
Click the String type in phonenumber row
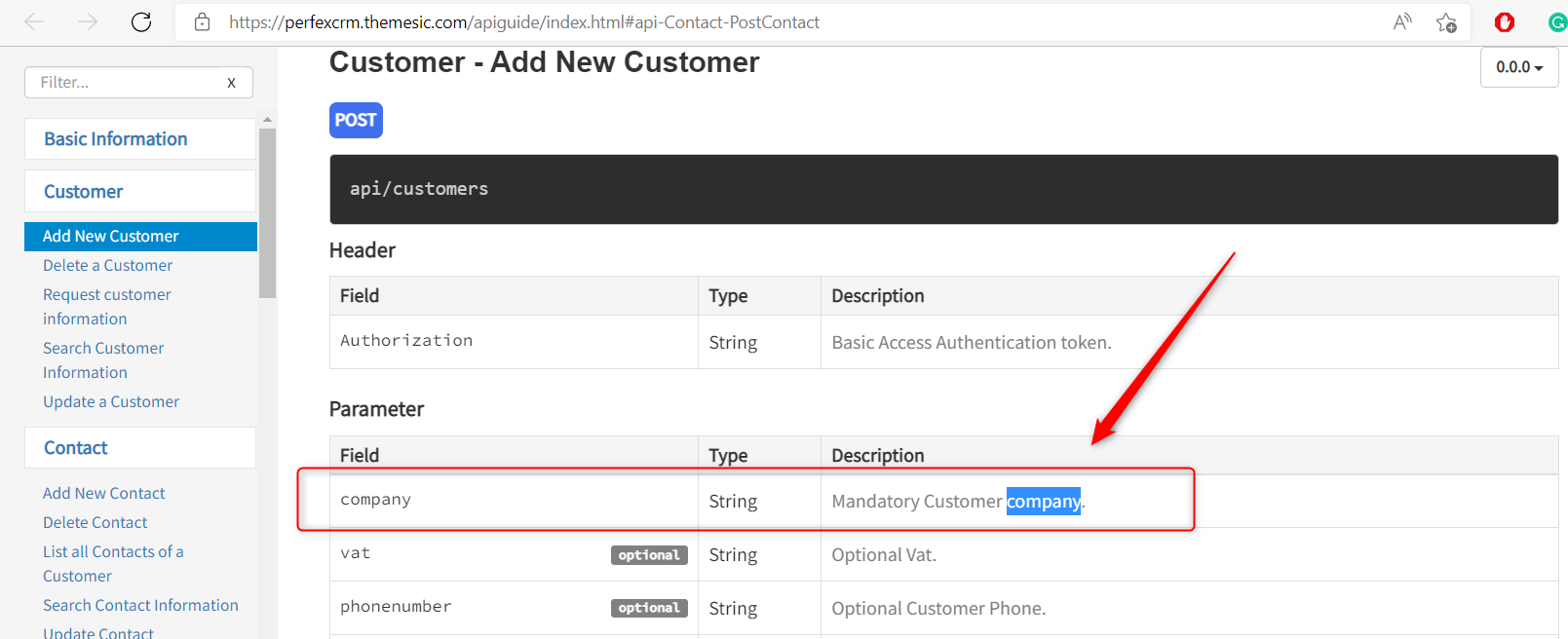[x=733, y=609]
